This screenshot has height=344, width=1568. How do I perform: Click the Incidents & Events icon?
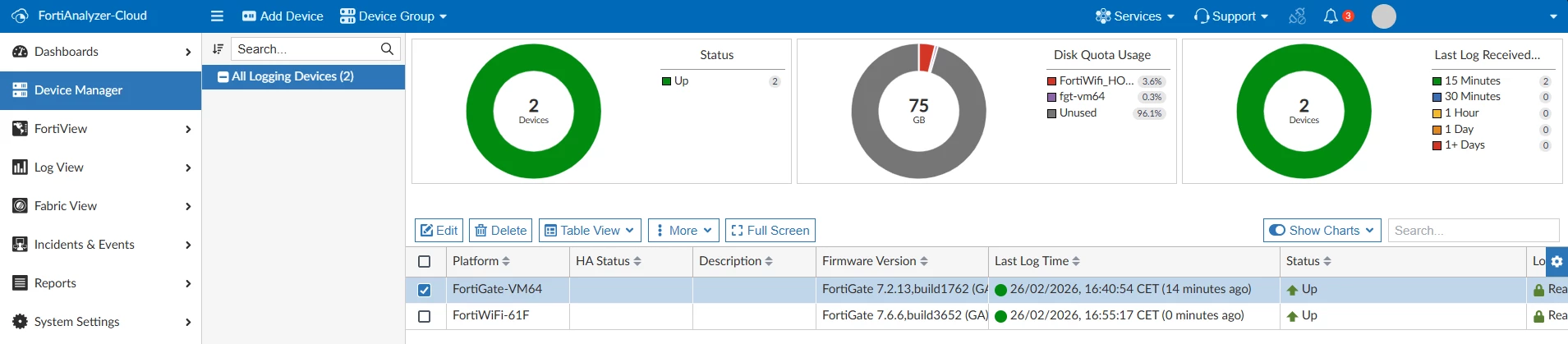coord(20,245)
